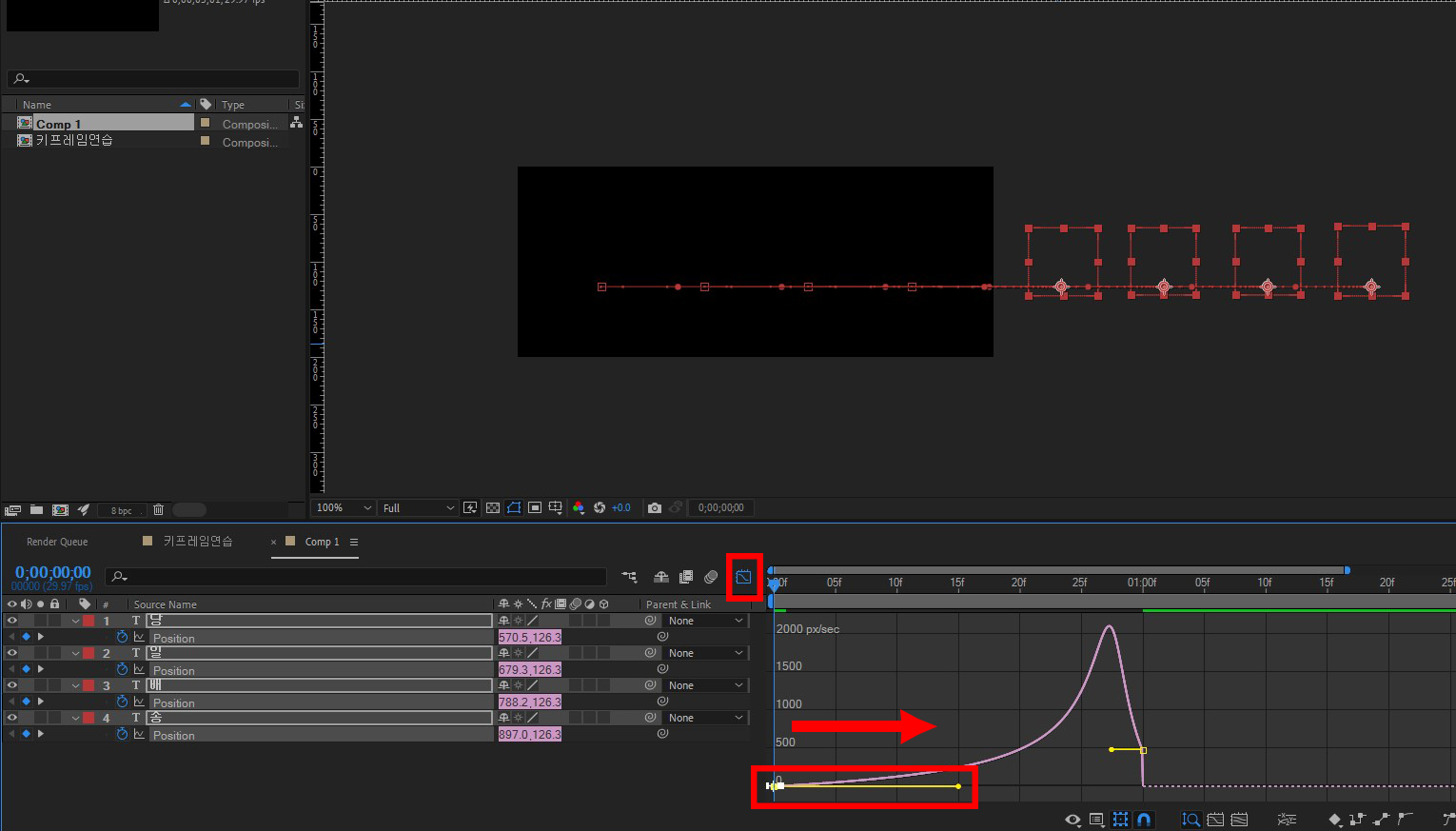Screen dimensions: 1456x831
Task: Enable Motion Blur switch in timeline toolbar
Action: (x=711, y=577)
